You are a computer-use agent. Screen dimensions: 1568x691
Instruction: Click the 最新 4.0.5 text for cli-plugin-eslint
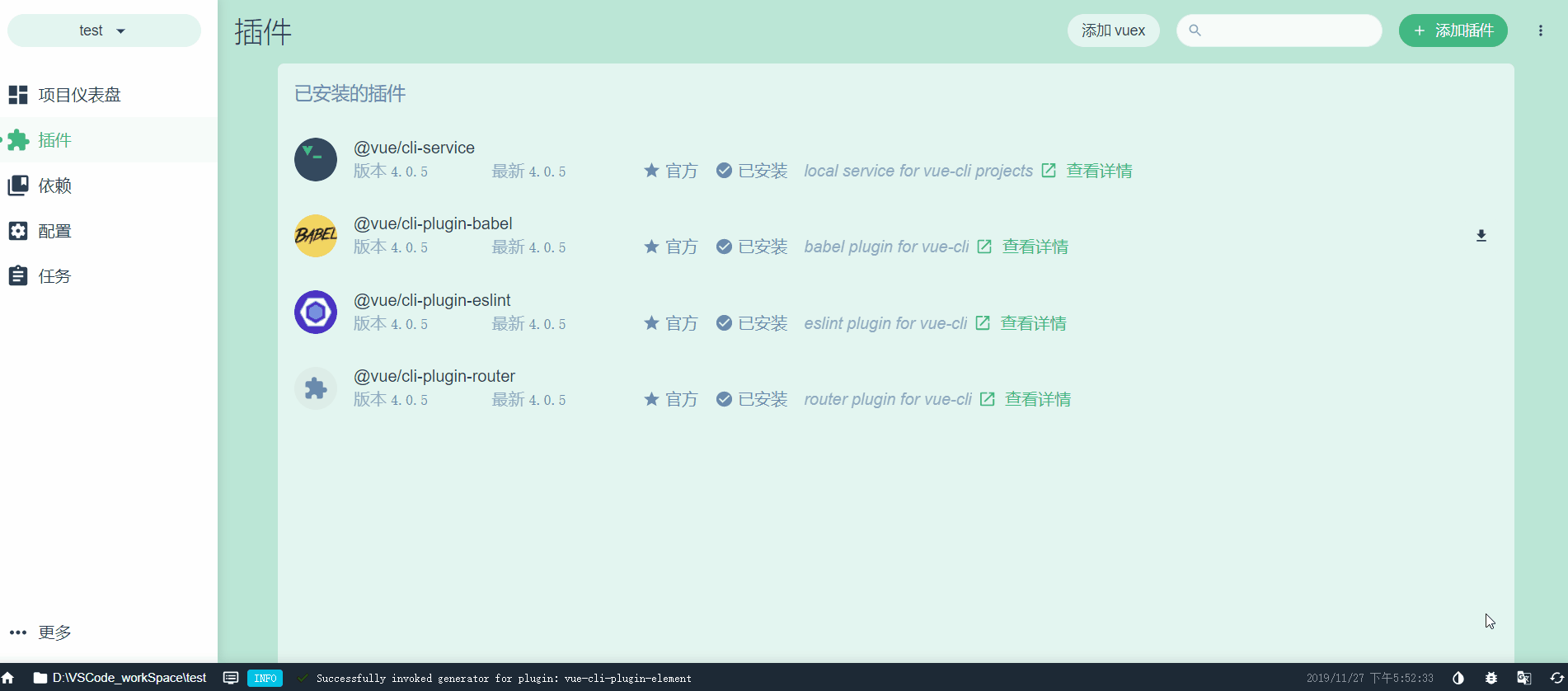529,323
